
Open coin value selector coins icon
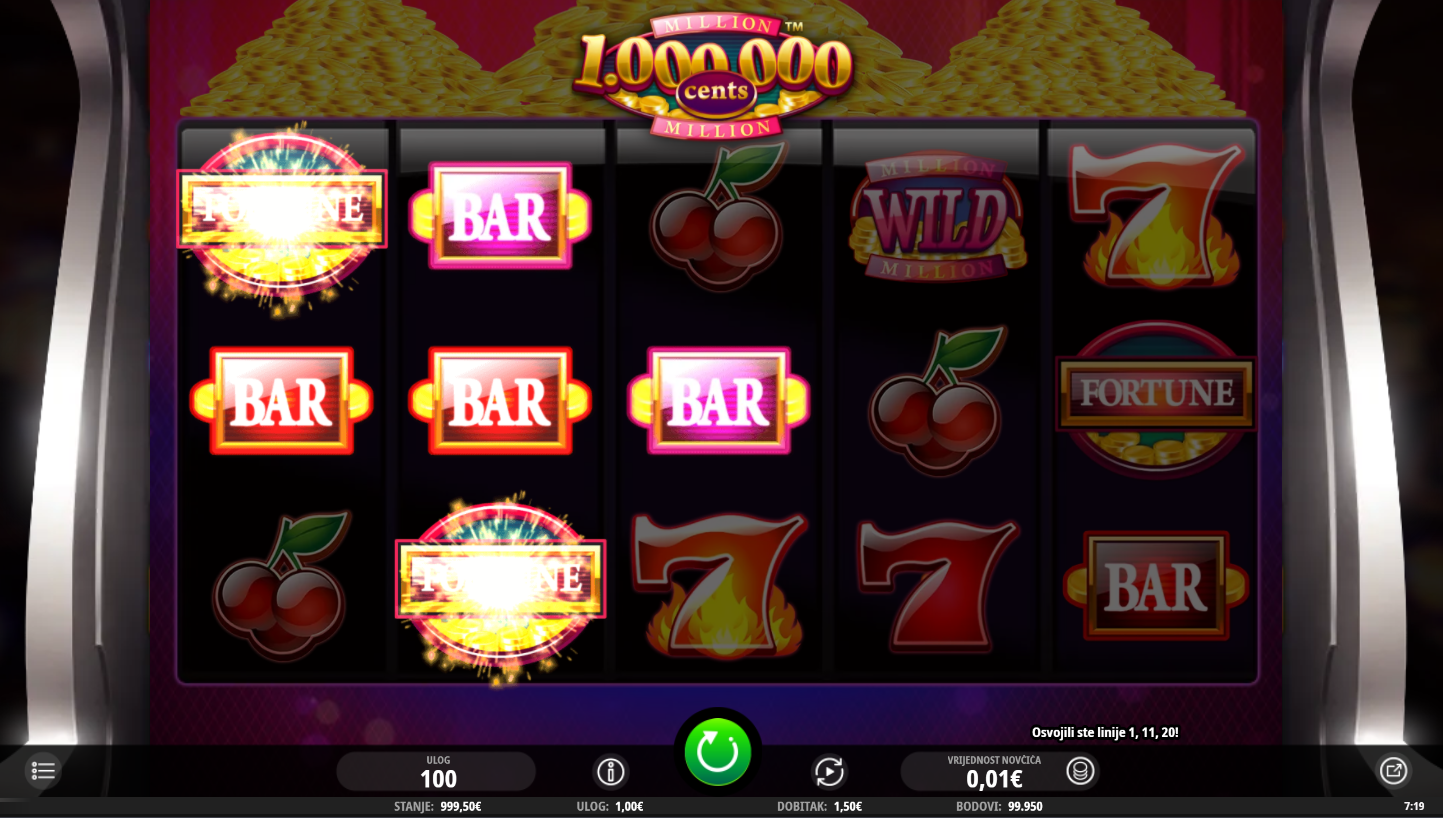1080,771
